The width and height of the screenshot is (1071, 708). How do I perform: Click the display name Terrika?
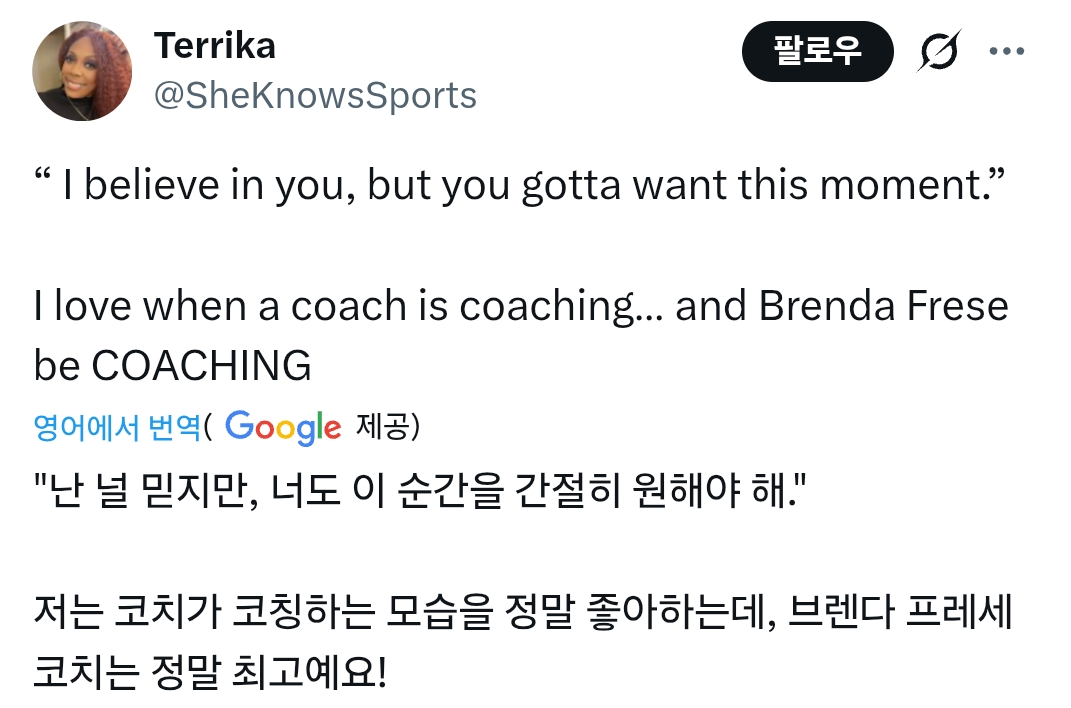click(x=214, y=45)
